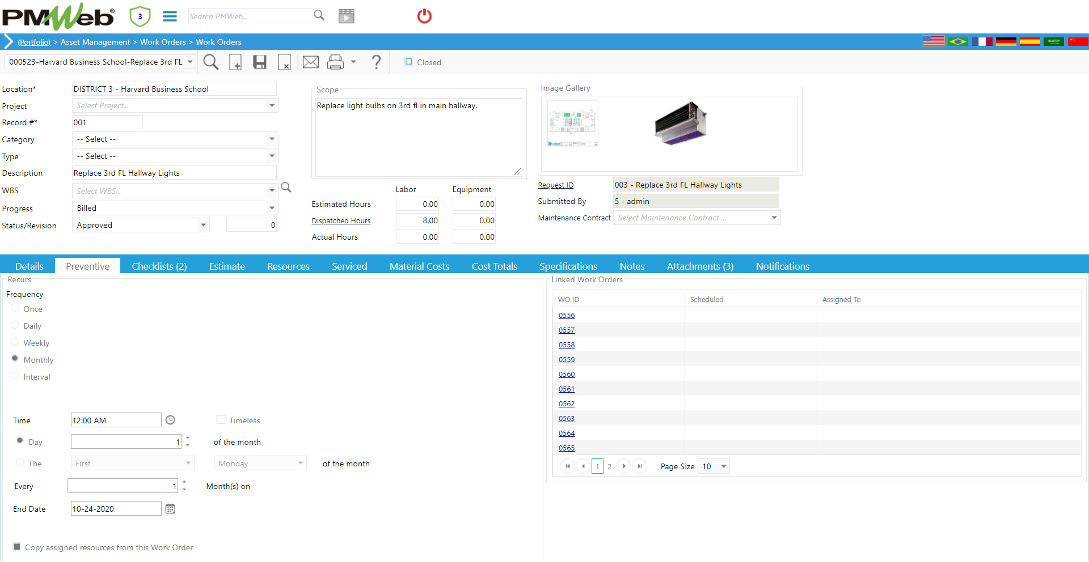Screen dimensions: 1089x562
Task: Open the hamburger main menu
Action: click(169, 15)
